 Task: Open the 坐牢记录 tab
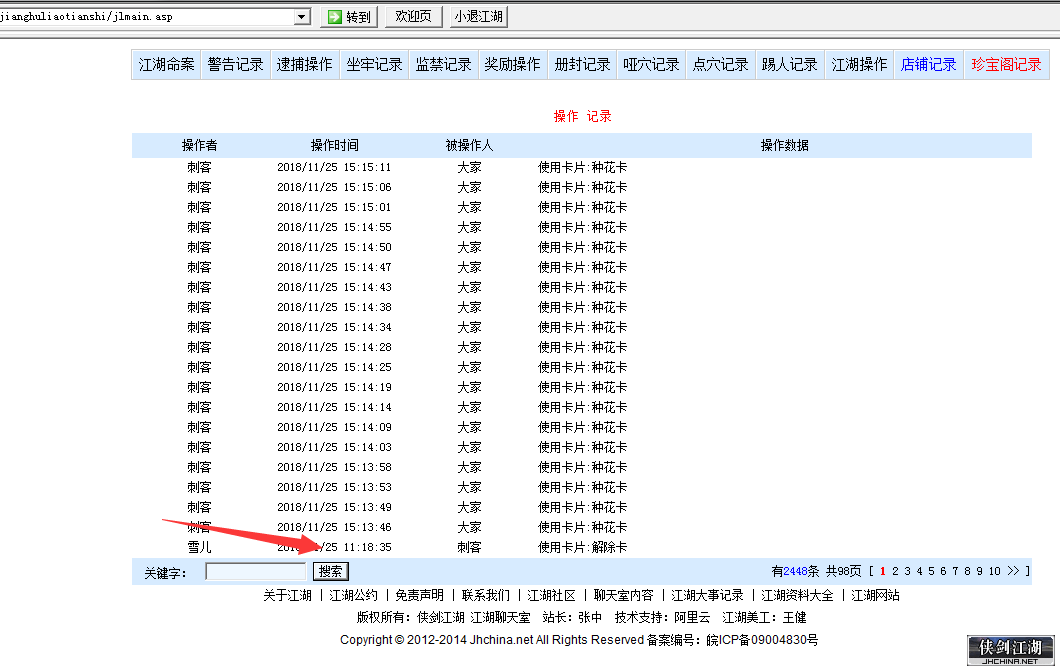374,65
